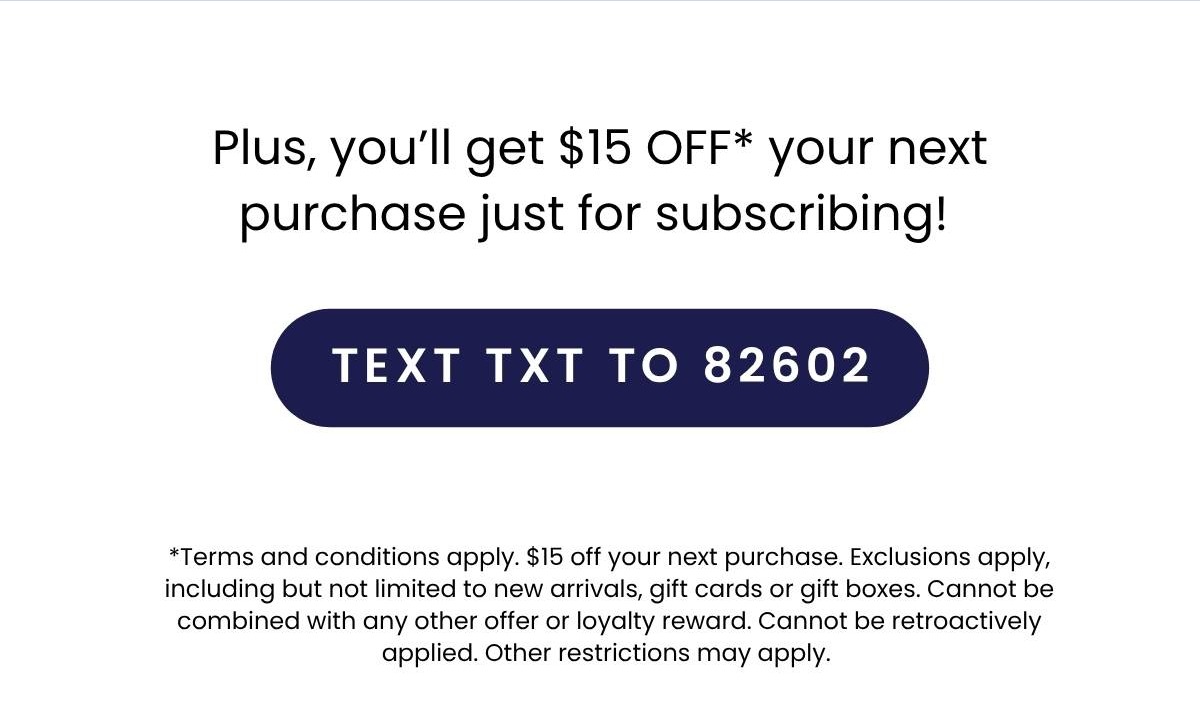This screenshot has width=1200, height=703.
Task: Click the number "82602" on the navy button
Action: [x=787, y=366]
